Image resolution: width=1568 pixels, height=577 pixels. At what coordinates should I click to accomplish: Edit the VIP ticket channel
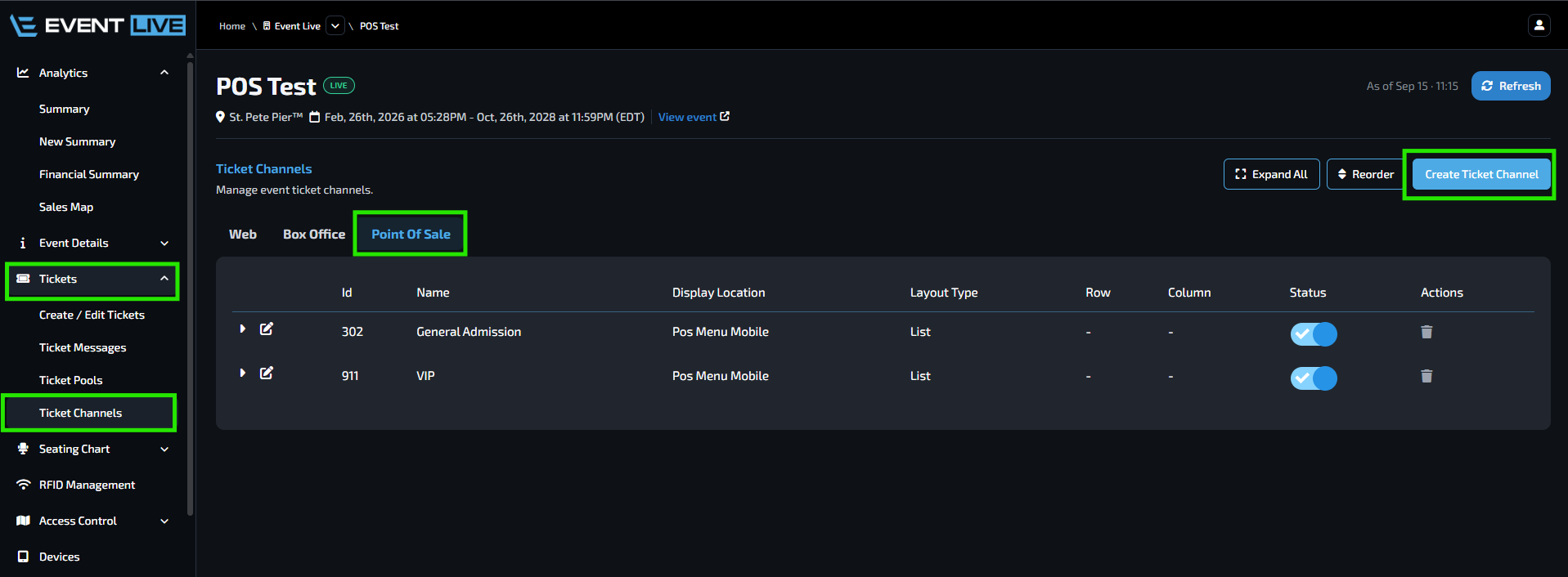267,373
